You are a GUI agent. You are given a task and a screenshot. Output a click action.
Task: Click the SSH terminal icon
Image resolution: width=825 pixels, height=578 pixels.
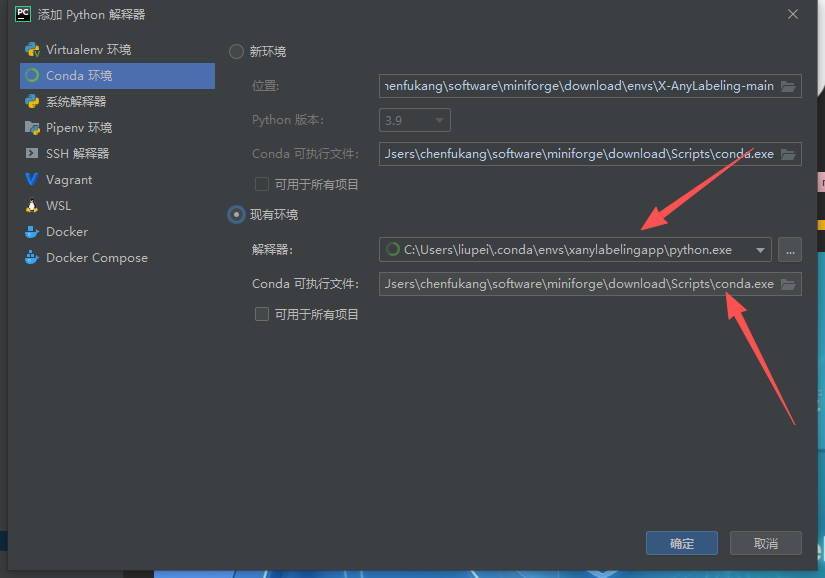[32, 153]
